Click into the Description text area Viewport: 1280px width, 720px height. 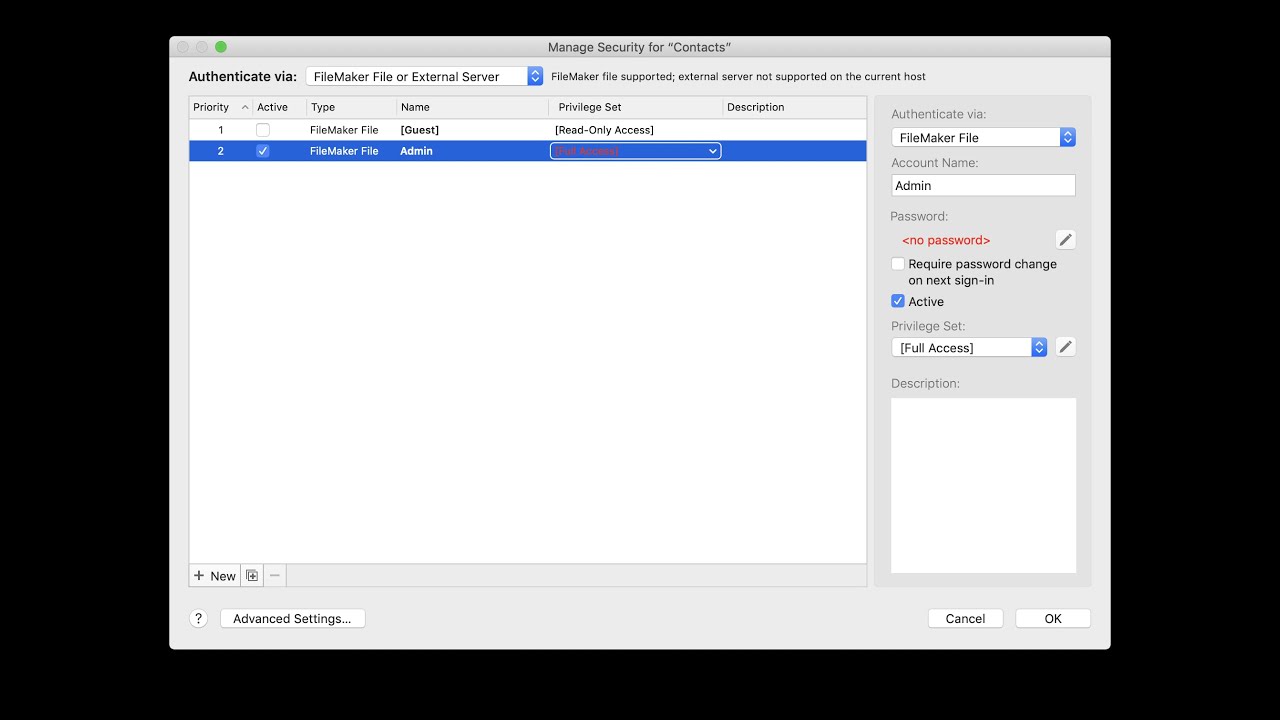[x=983, y=485]
